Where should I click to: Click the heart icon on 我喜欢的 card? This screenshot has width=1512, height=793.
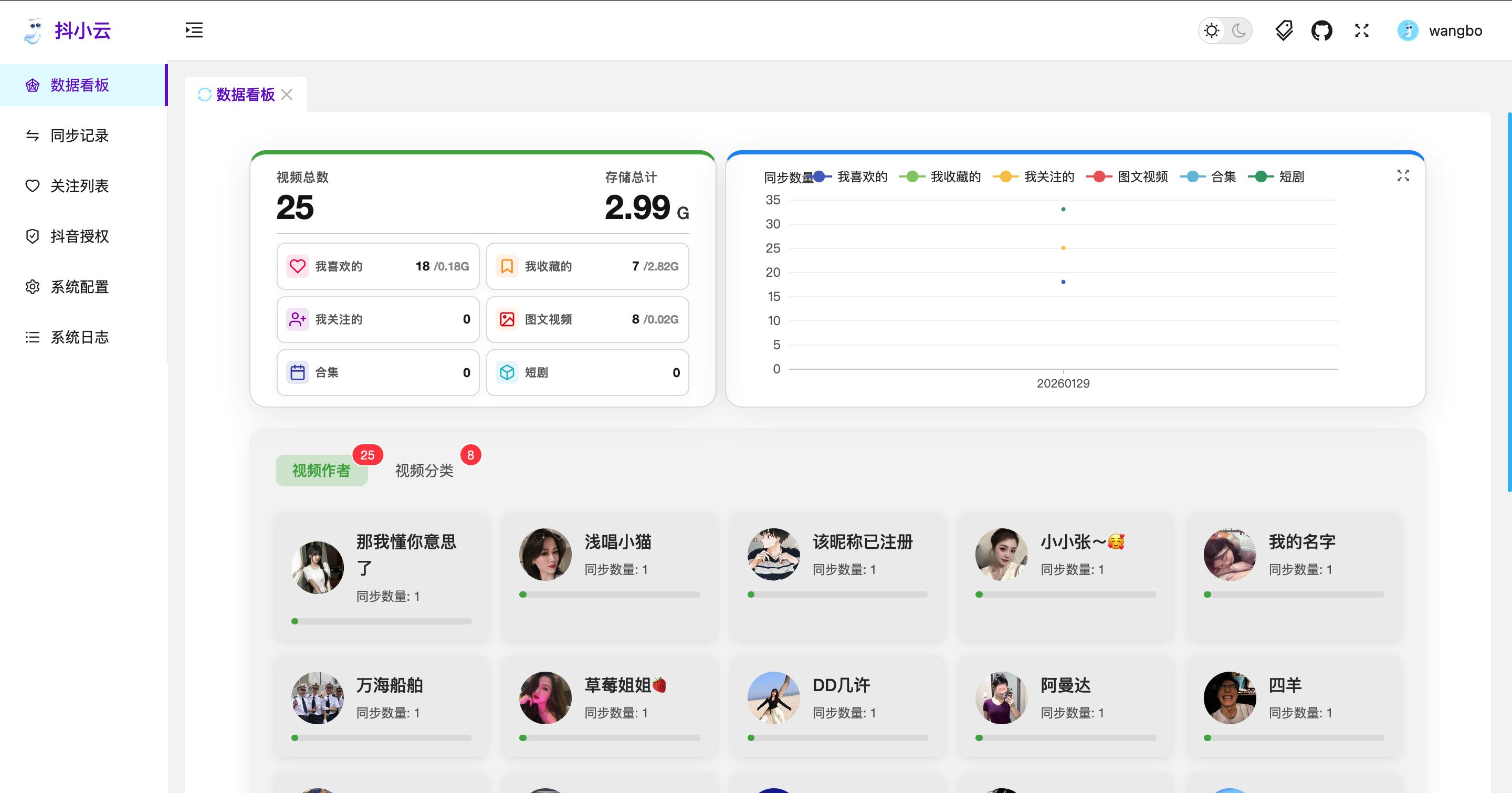point(298,266)
